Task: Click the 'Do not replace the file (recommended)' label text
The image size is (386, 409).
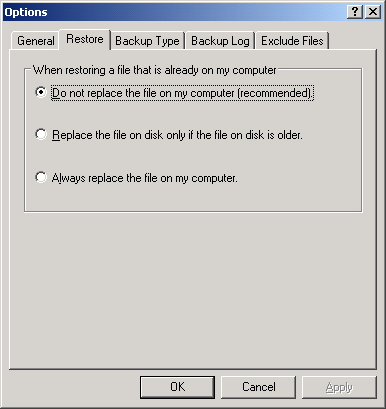Action: point(182,93)
